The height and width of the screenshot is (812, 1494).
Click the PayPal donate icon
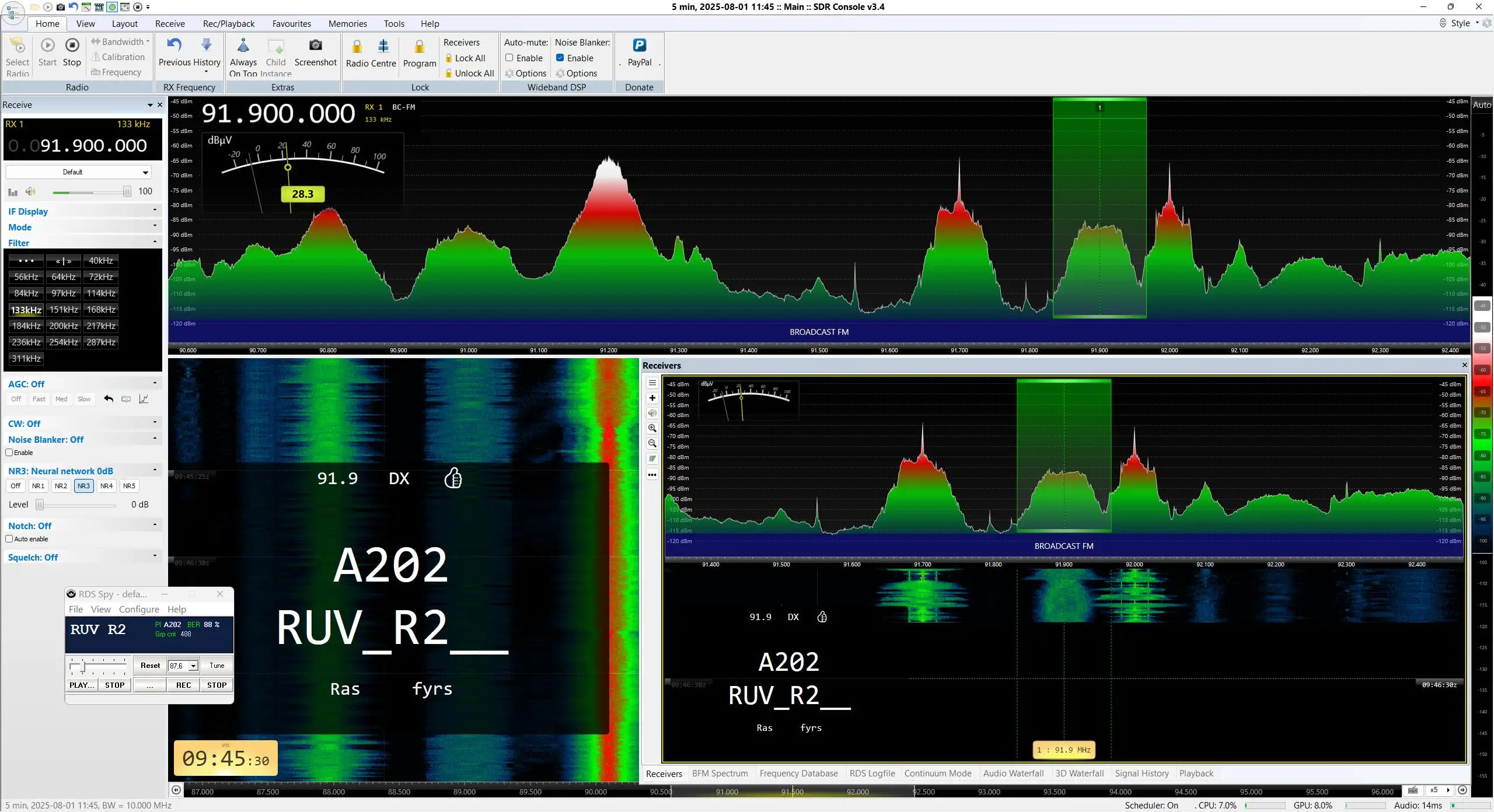click(x=639, y=45)
